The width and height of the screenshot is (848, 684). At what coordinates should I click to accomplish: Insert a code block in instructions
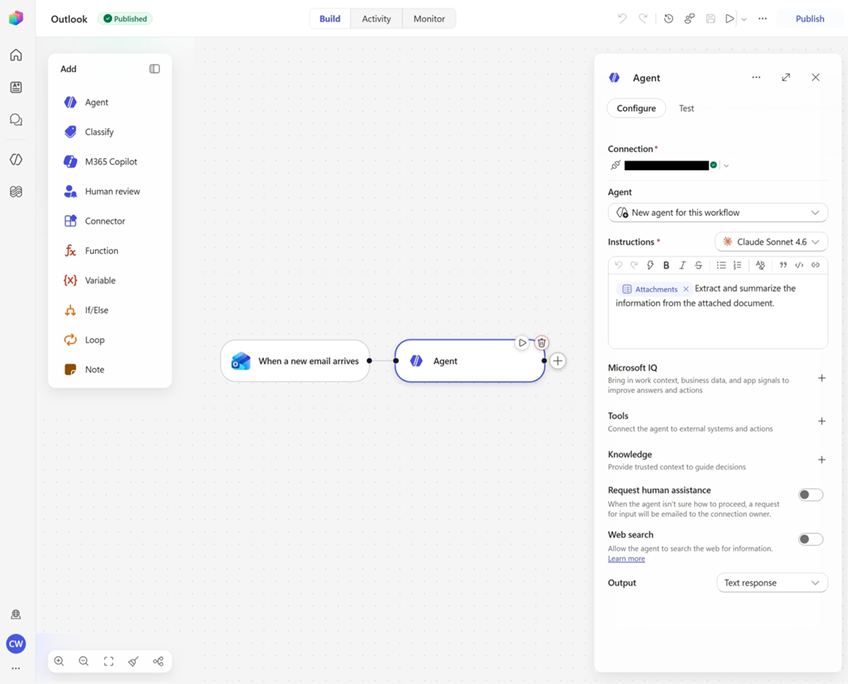[x=799, y=265]
